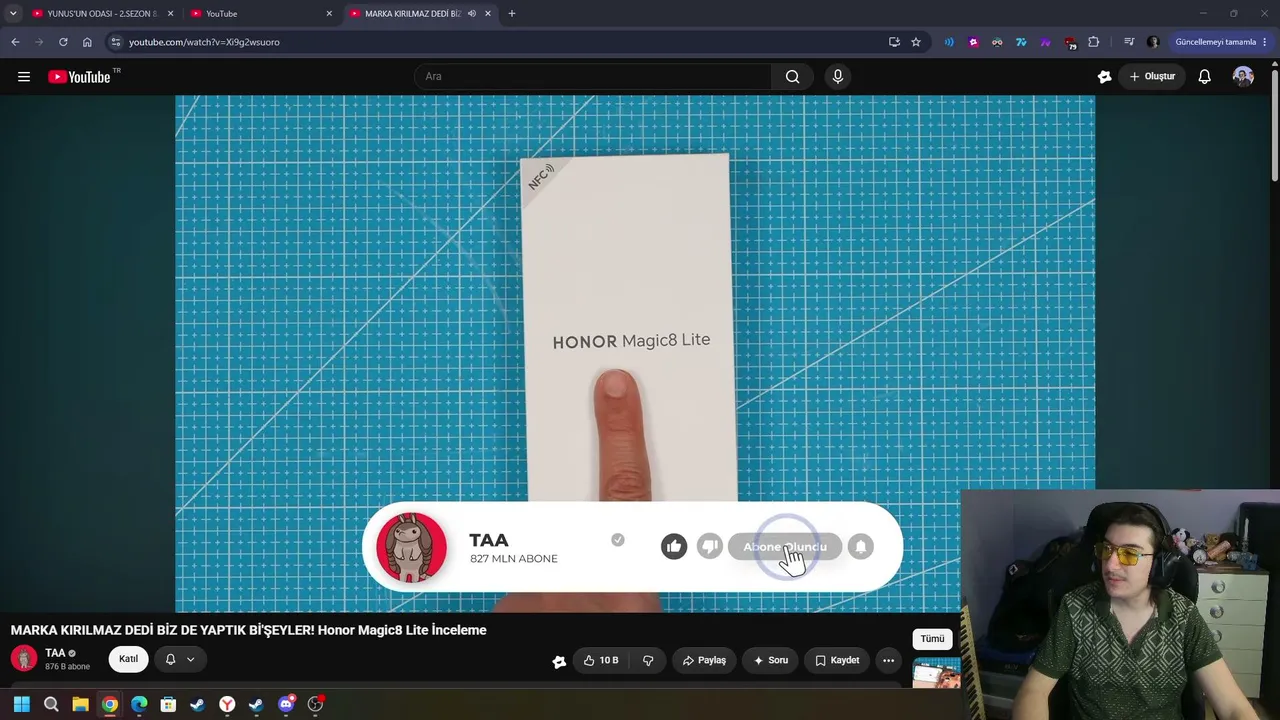The width and height of the screenshot is (1280, 720).
Task: Focus the YouTube Ara search field
Action: [593, 76]
